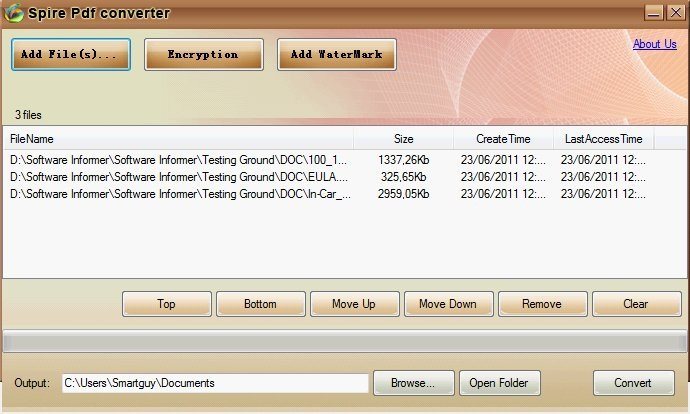Screen dimensions: 690x414
Task: Open the About Us link
Action: tap(654, 44)
